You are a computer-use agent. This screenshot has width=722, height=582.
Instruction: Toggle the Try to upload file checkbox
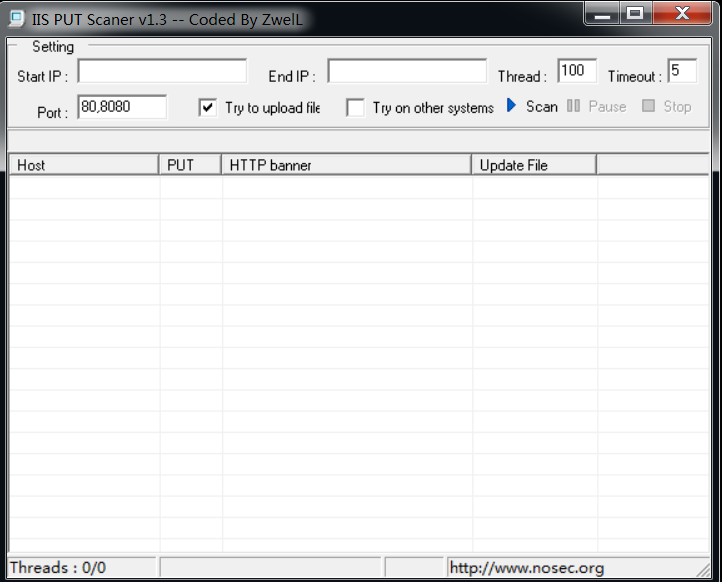(208, 108)
